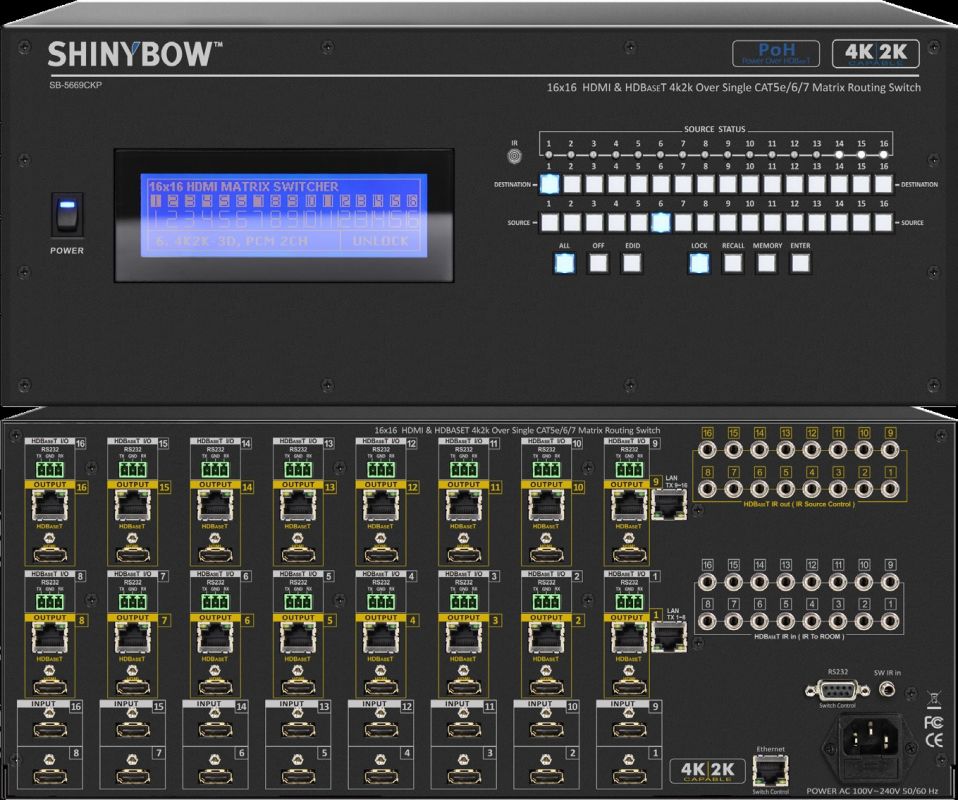Screen dimensions: 958x800
Task: Activate the MEMORY button
Action: (767, 263)
